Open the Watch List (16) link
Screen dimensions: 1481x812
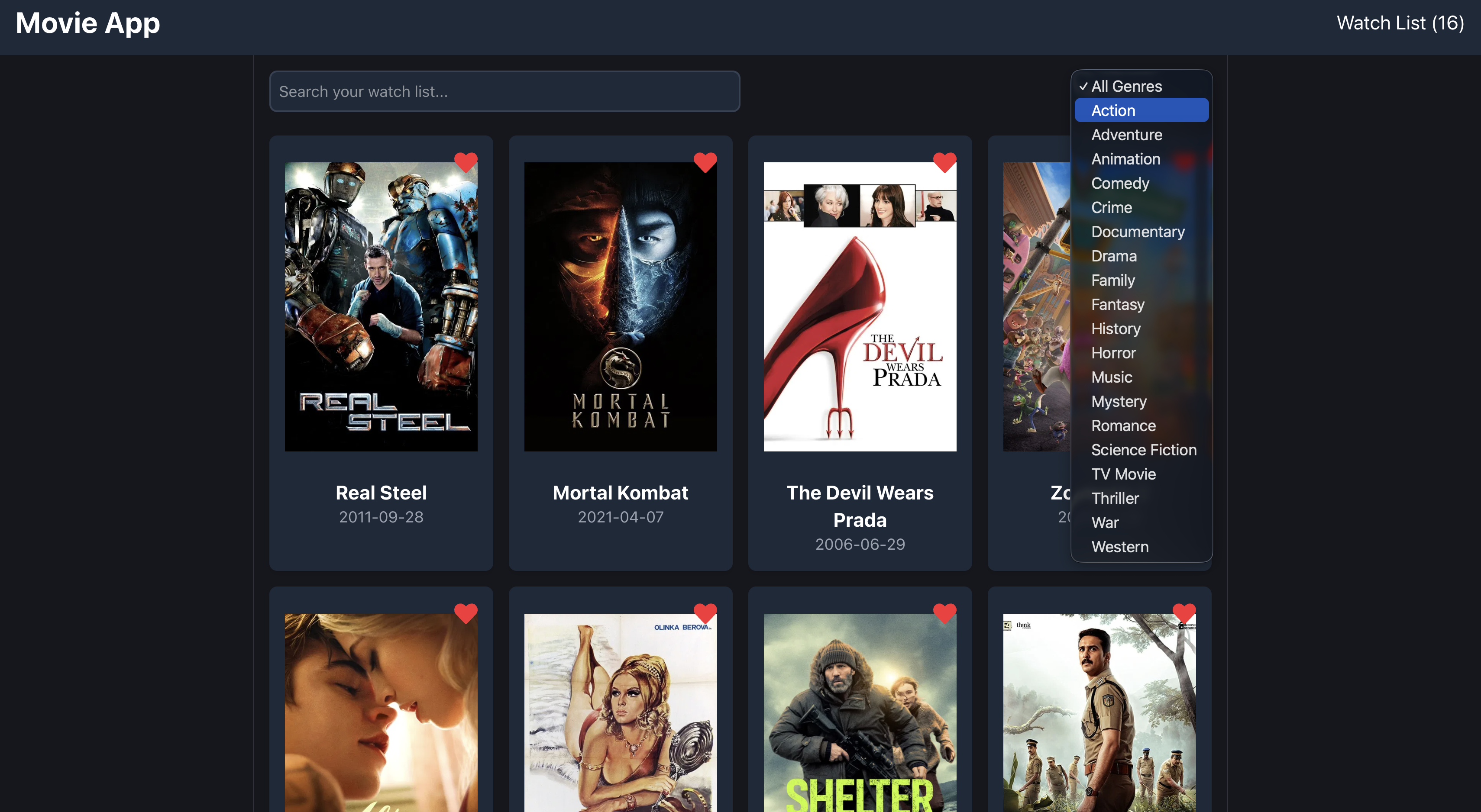[1400, 23]
